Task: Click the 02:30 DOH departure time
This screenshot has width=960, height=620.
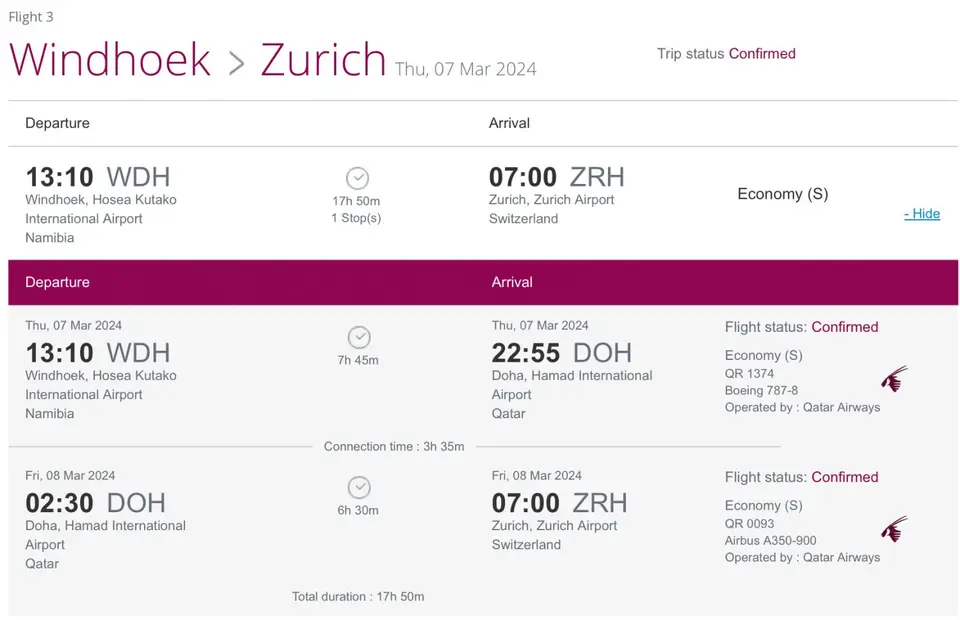Action: coord(96,503)
